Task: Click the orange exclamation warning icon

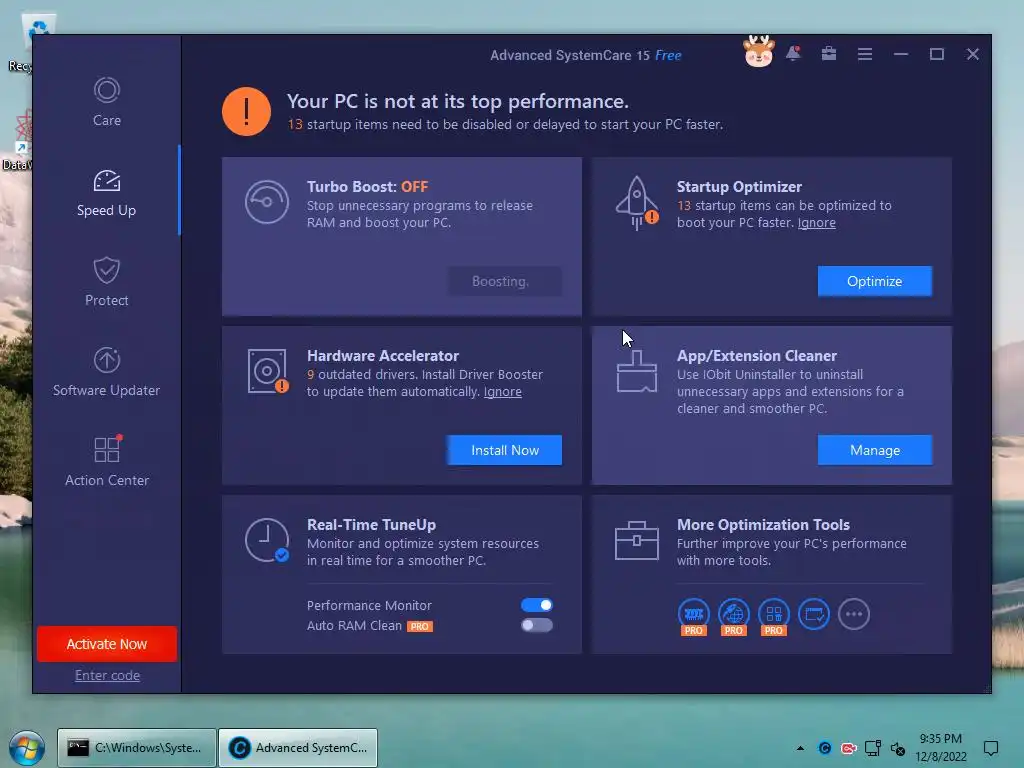Action: pos(246,112)
